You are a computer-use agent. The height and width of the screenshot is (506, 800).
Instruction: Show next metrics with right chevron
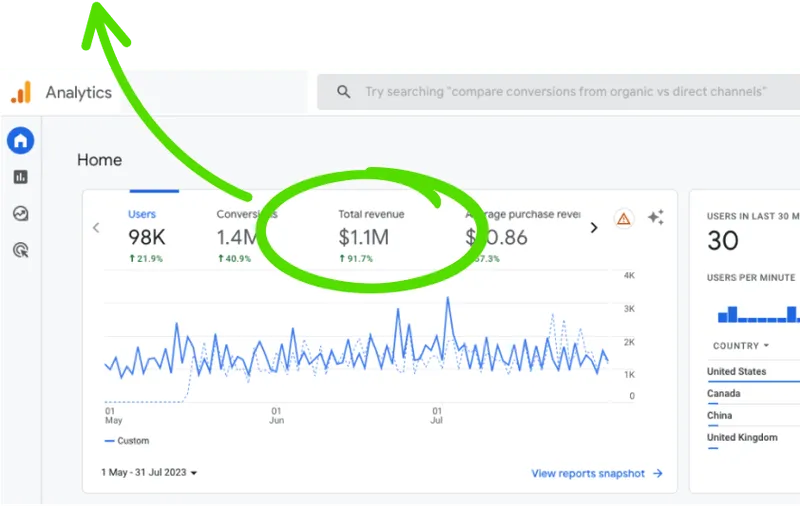593,228
